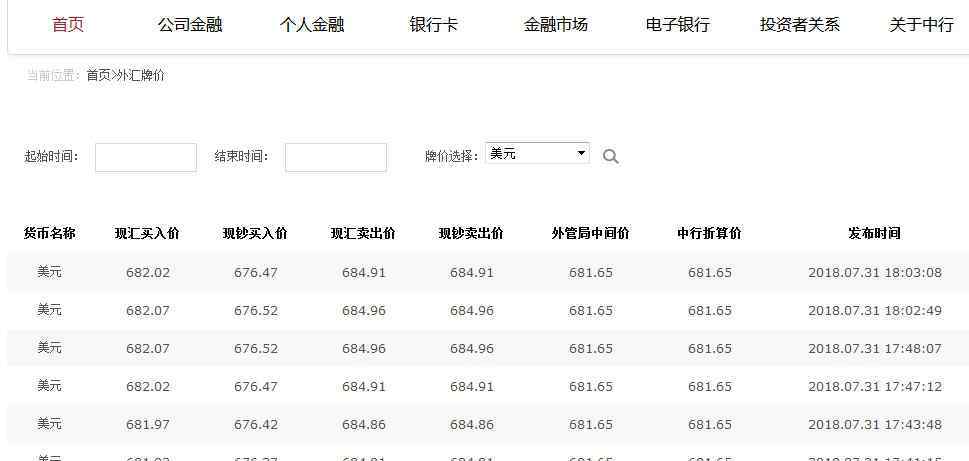Click the 外汇牌价 breadcrumb text
The width and height of the screenshot is (969, 461).
click(141, 76)
